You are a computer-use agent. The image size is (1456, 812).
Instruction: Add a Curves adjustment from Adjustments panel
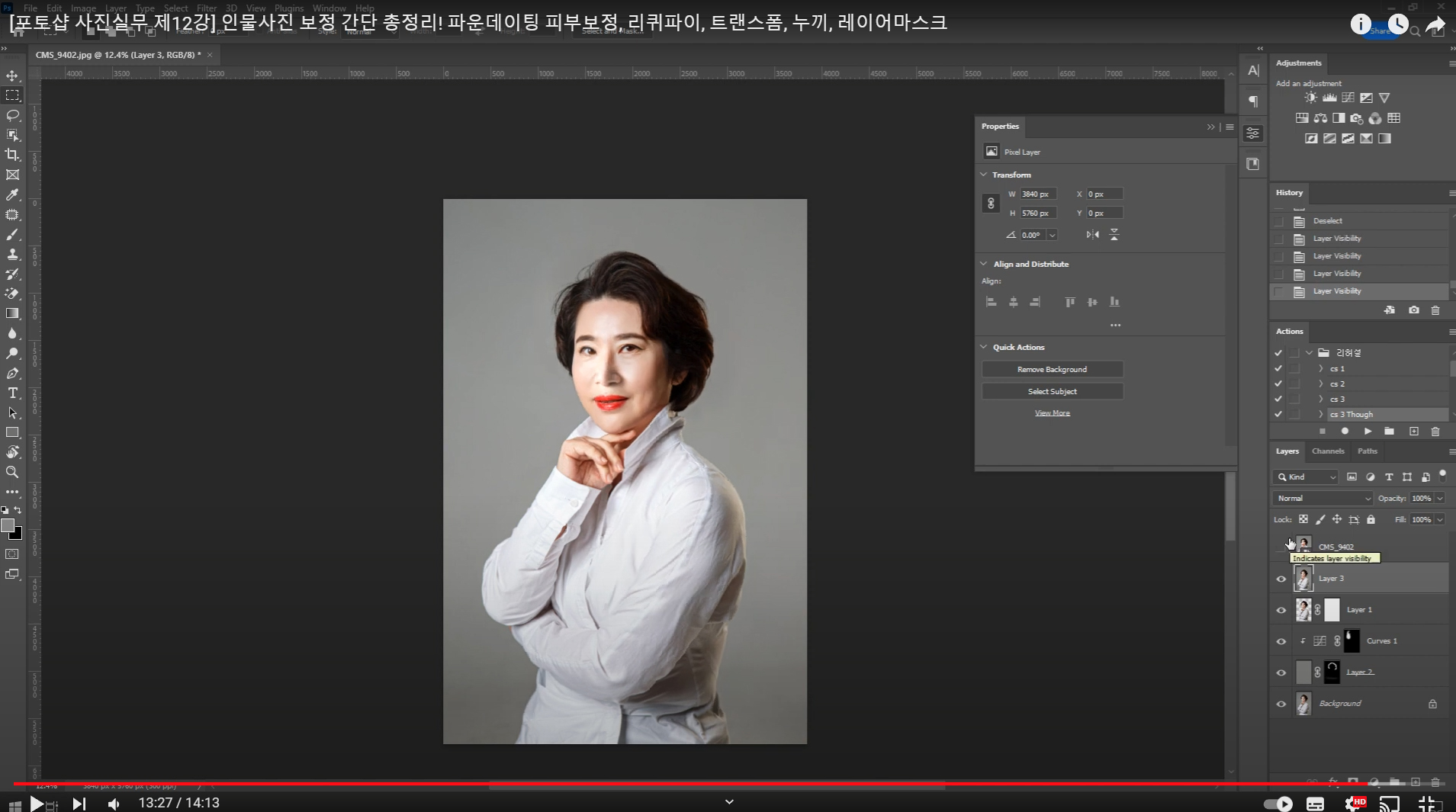pos(1348,98)
